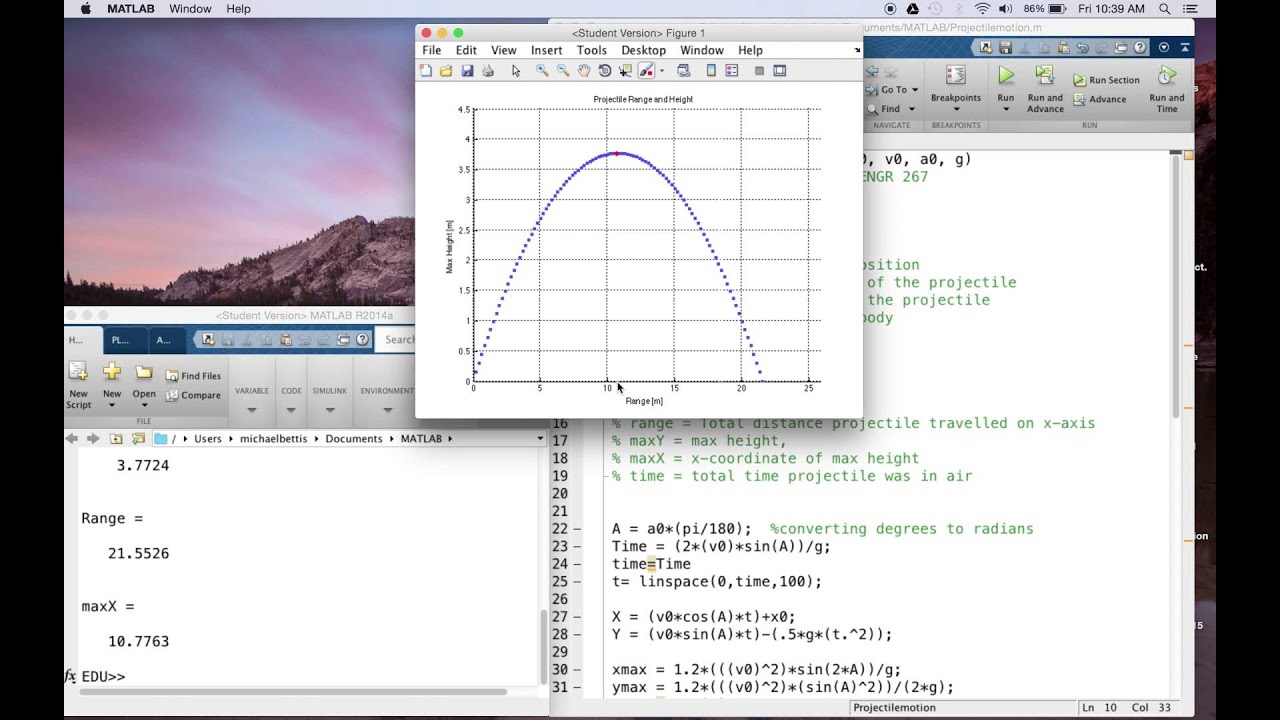Image resolution: width=1280 pixels, height=720 pixels.
Task: Open the Run dropdown arrow in Editor
Action: coord(1006,109)
